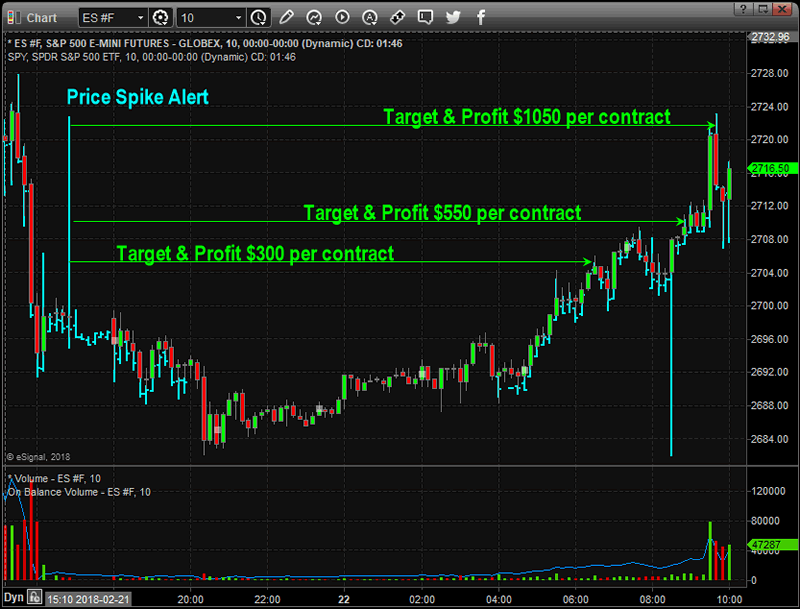Click the 20:00 time axis label
The width and height of the screenshot is (800, 609).
190,599
